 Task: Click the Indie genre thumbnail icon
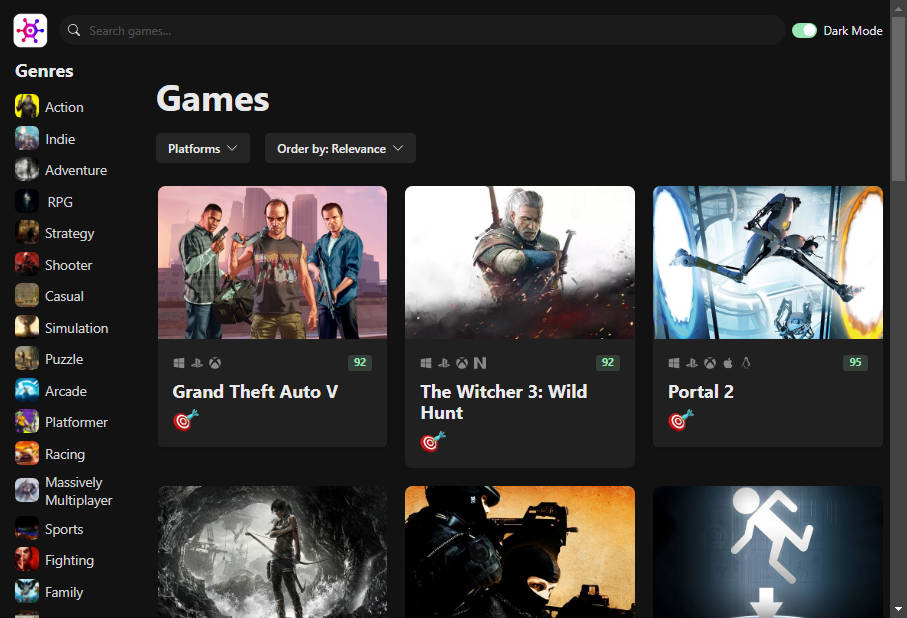pyautogui.click(x=27, y=138)
